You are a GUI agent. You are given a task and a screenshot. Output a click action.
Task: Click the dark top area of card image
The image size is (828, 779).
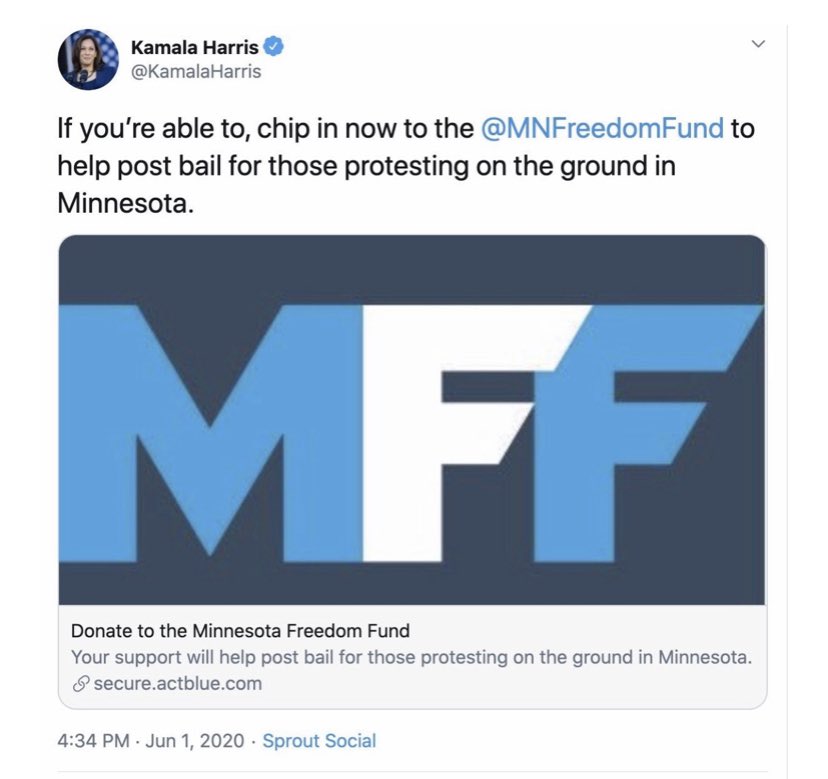point(411,265)
